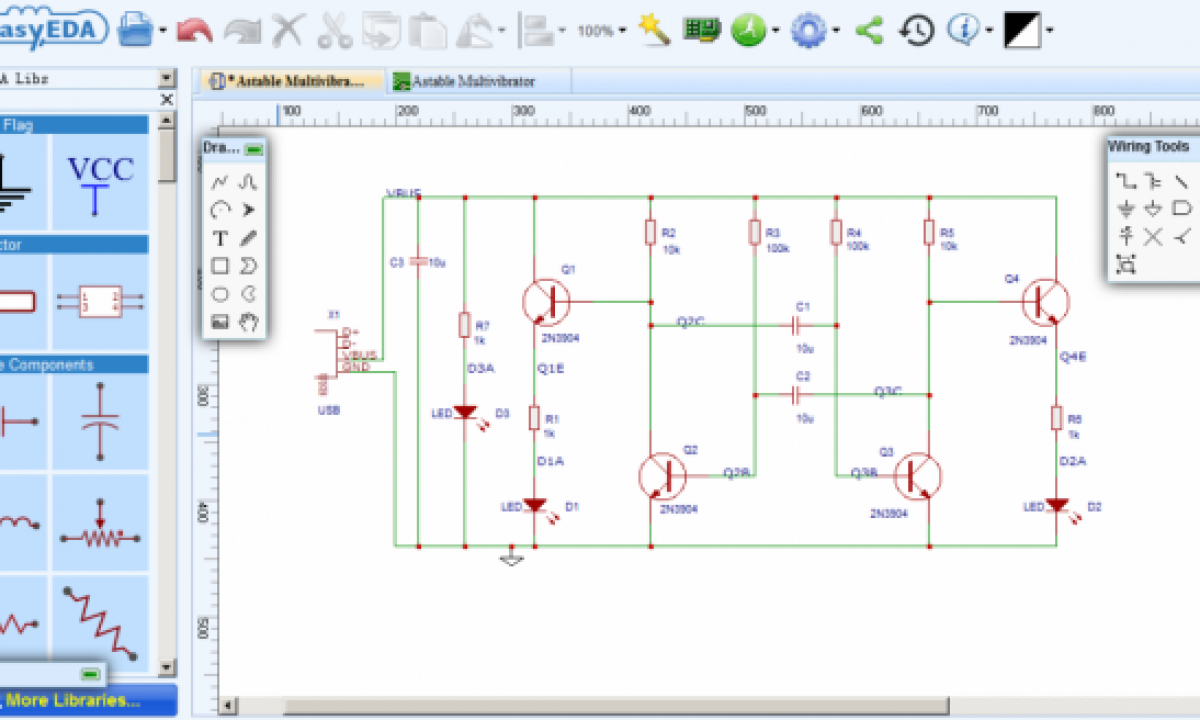Click the red Undo arrow
The width and height of the screenshot is (1200, 720).
(194, 31)
